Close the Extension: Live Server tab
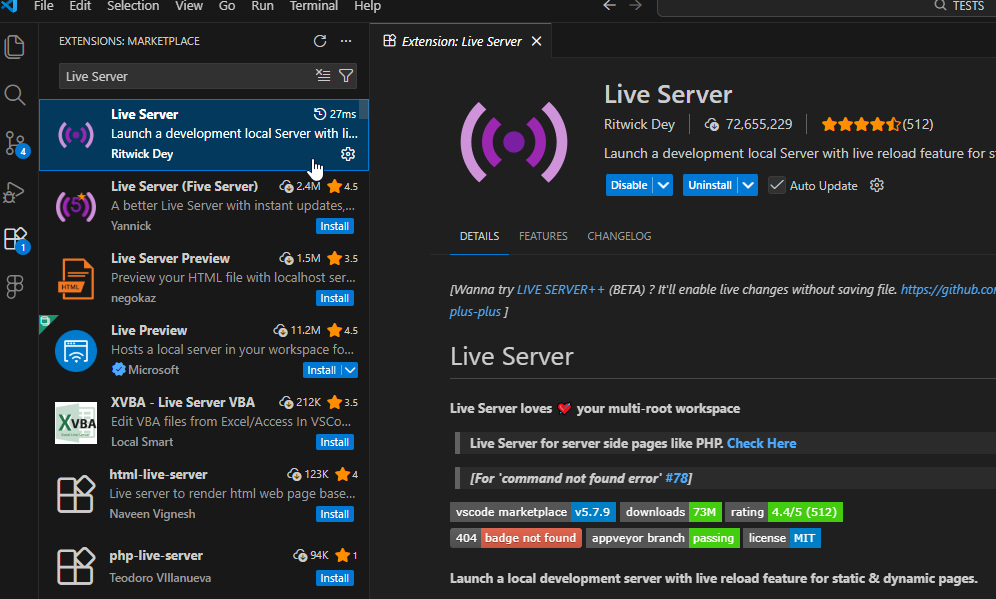The width and height of the screenshot is (996, 599). [537, 41]
